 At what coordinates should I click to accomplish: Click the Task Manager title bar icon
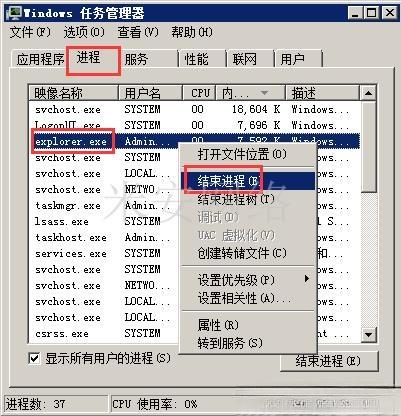click(14, 13)
